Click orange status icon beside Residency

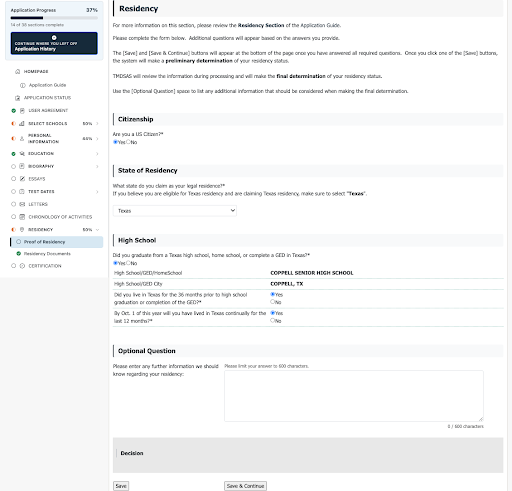14,230
